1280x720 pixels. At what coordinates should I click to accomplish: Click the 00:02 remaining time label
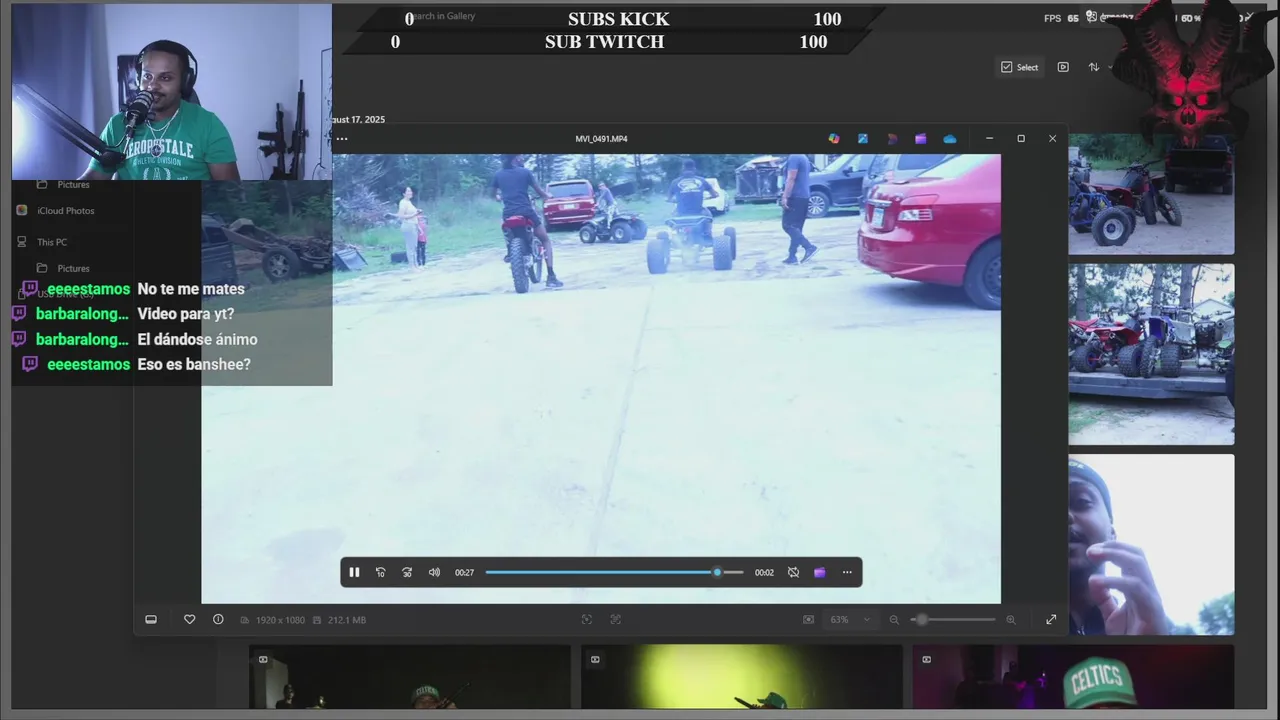click(764, 572)
